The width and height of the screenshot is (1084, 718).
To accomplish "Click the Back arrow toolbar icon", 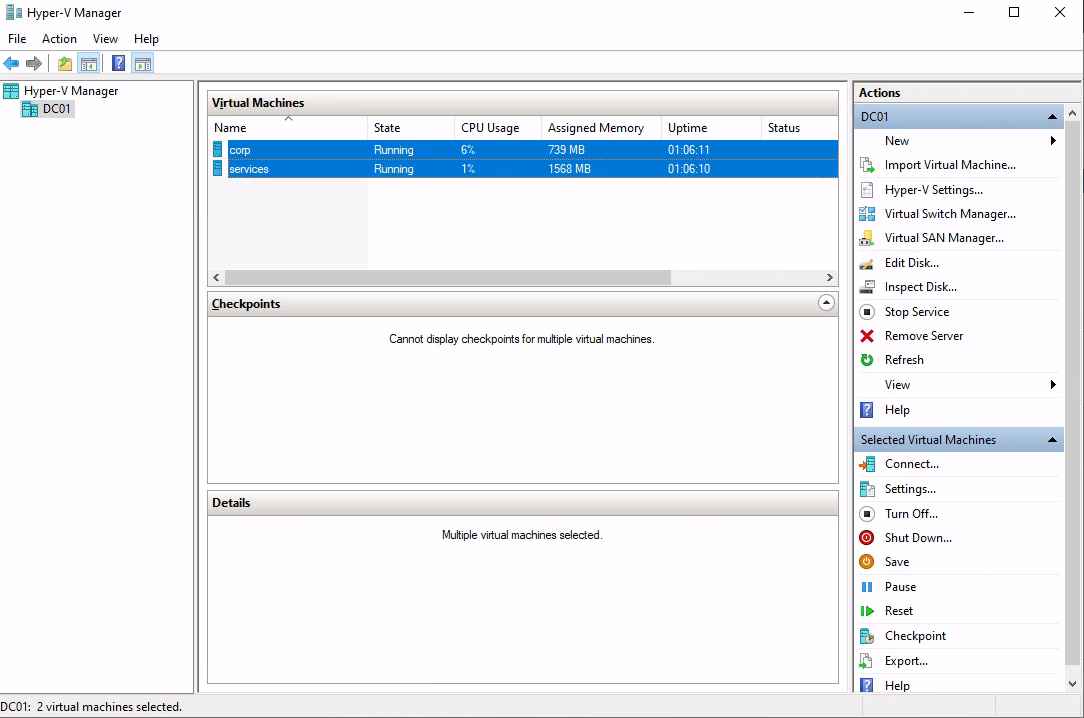I will [x=11, y=64].
